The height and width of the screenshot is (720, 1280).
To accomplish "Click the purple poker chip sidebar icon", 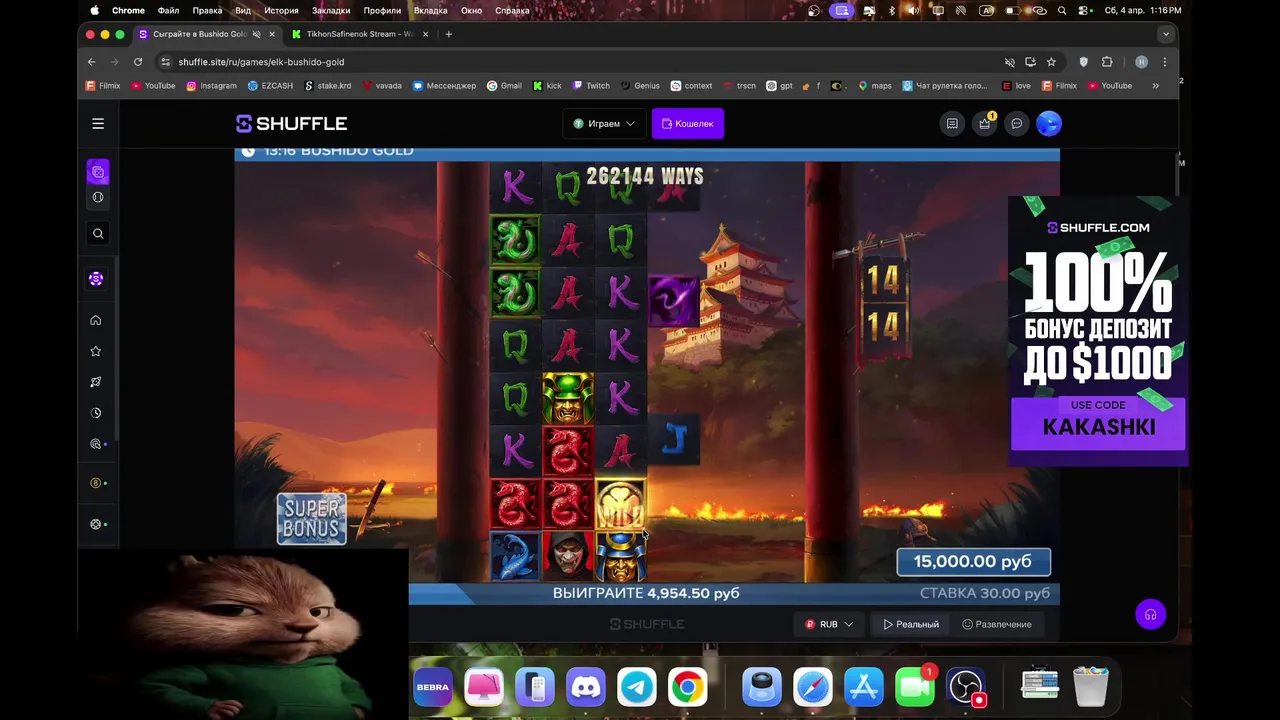I will pyautogui.click(x=96, y=279).
